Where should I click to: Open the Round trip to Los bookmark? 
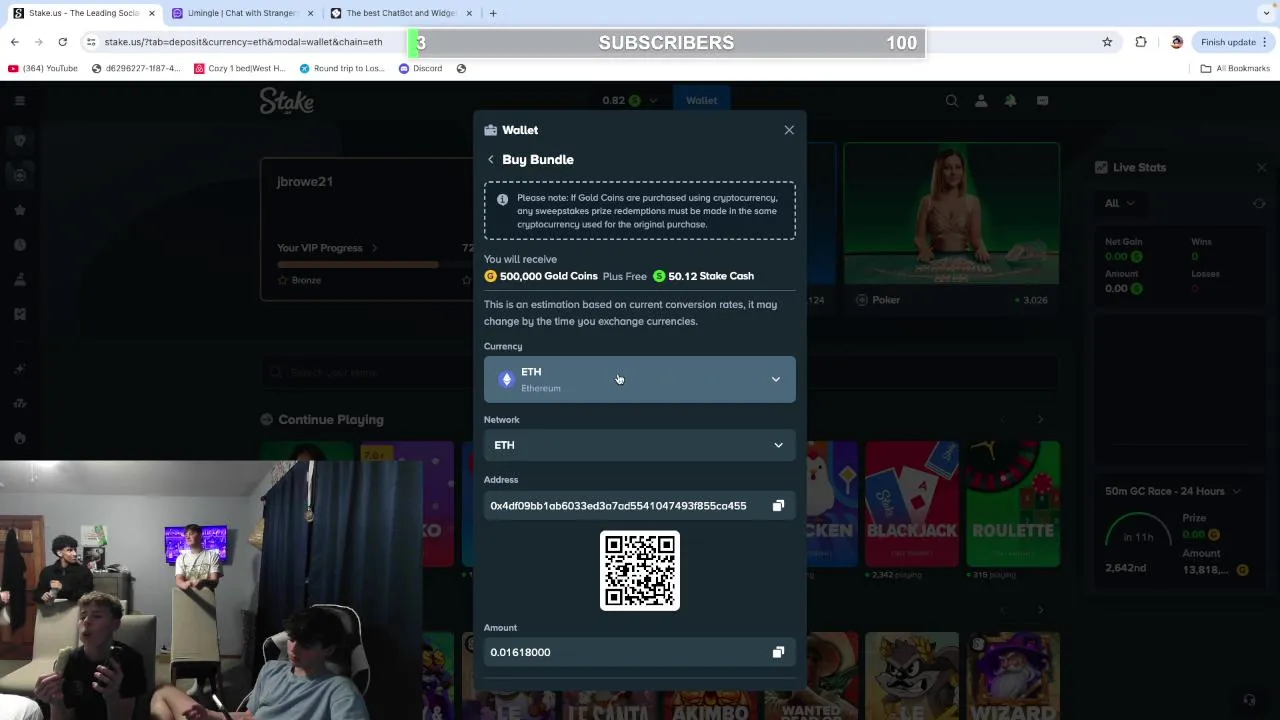tap(341, 68)
